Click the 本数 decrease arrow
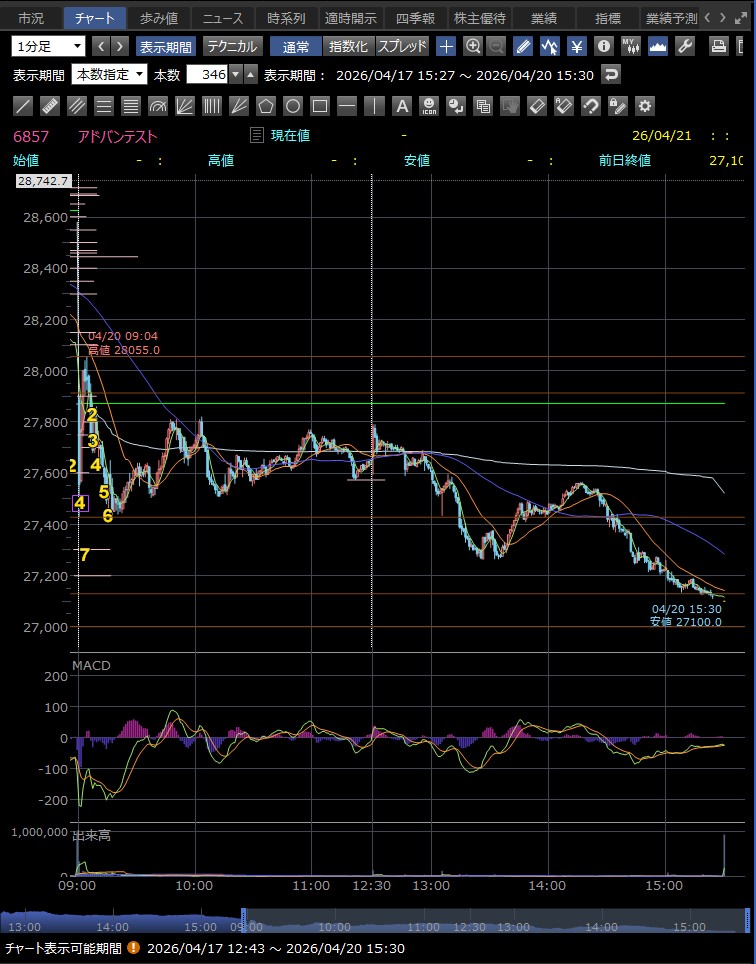Image resolution: width=756 pixels, height=964 pixels. pyautogui.click(x=235, y=74)
